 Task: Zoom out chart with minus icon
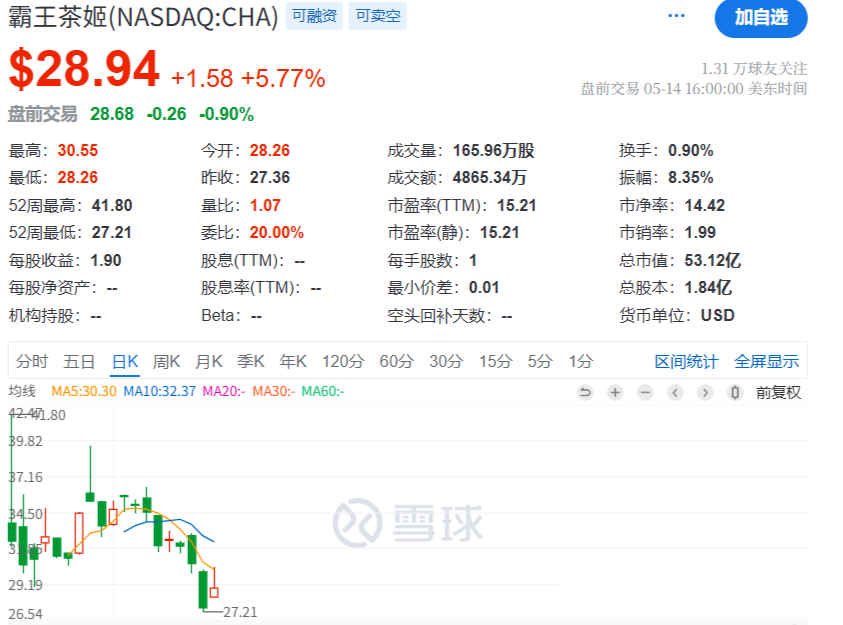(645, 393)
